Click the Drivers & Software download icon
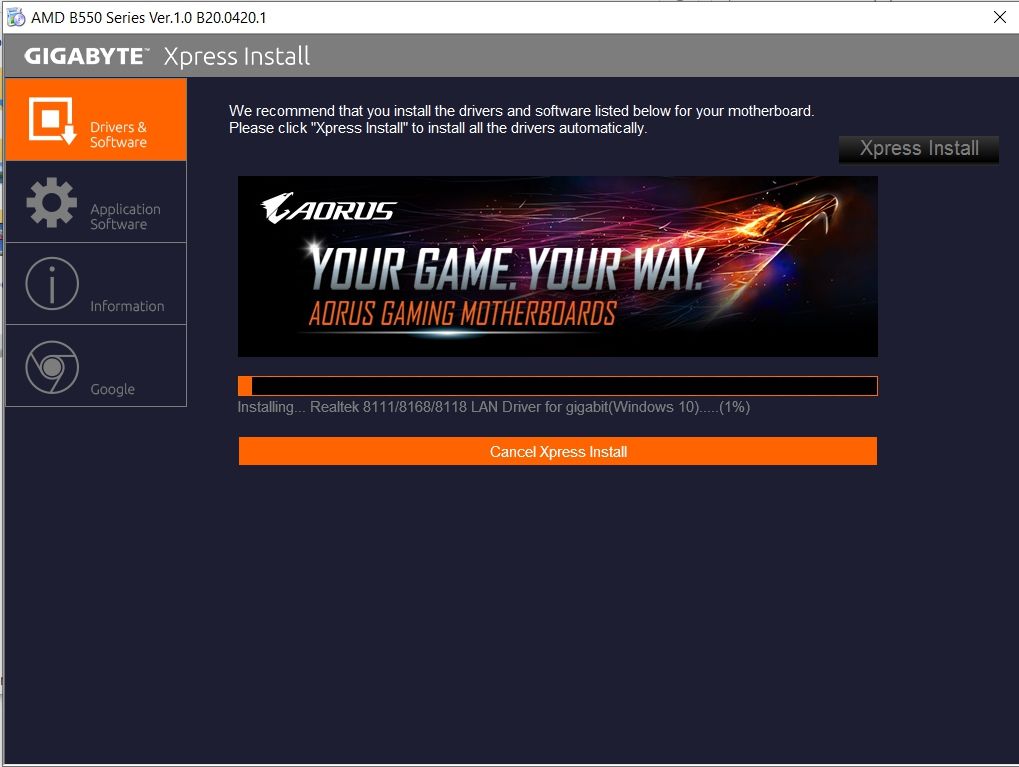 click(52, 120)
